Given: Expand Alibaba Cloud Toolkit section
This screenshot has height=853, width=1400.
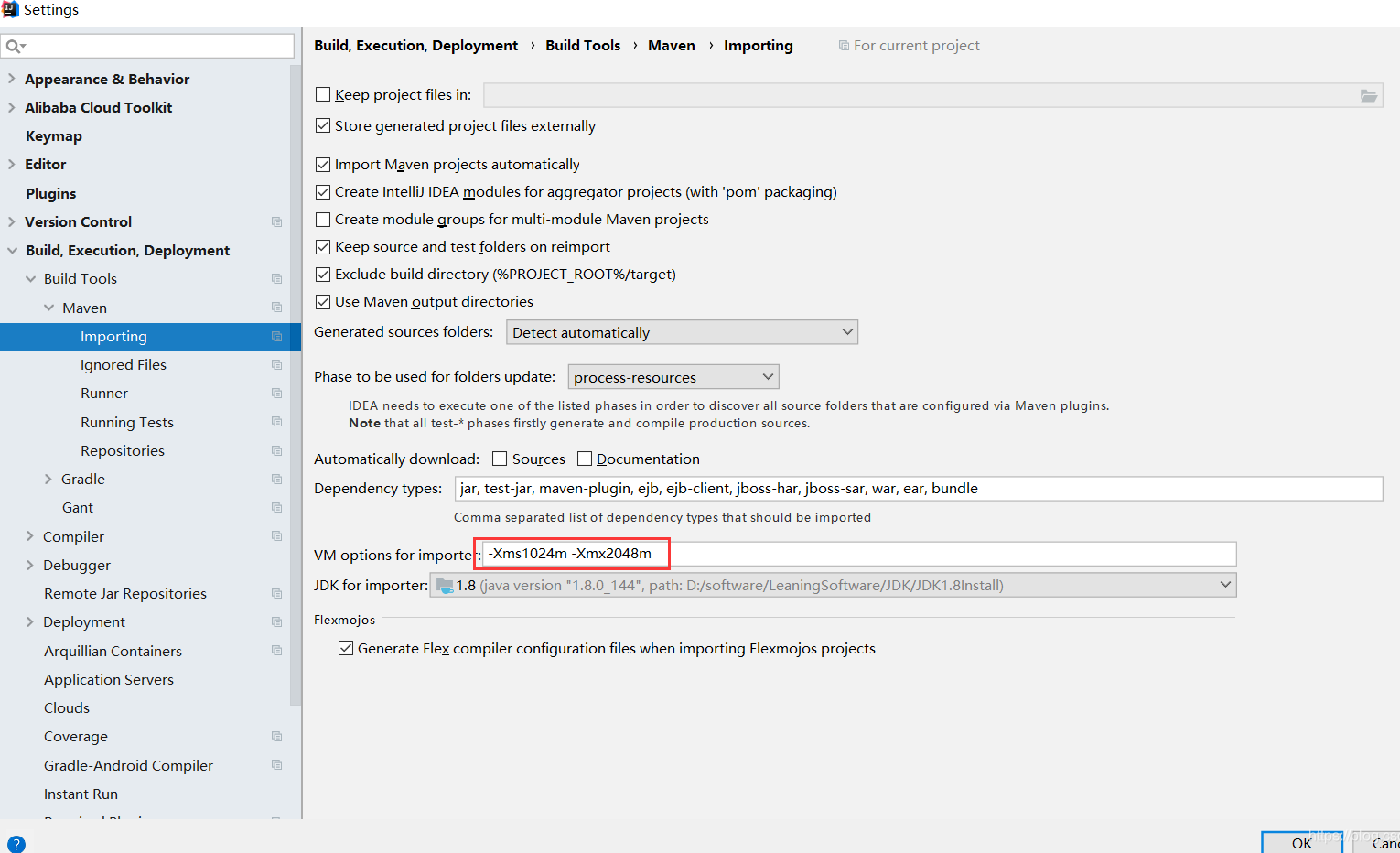Looking at the screenshot, I should pyautogui.click(x=12, y=107).
